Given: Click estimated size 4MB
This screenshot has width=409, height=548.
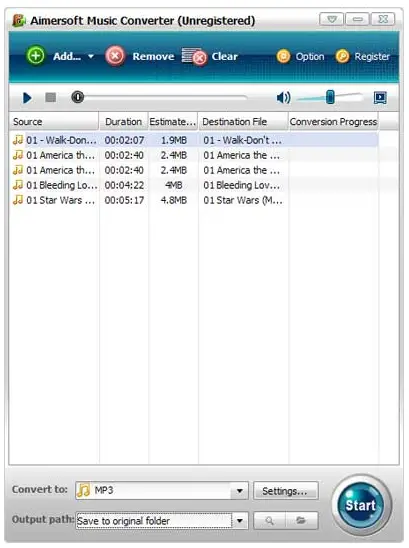Looking at the screenshot, I should coord(174,185).
